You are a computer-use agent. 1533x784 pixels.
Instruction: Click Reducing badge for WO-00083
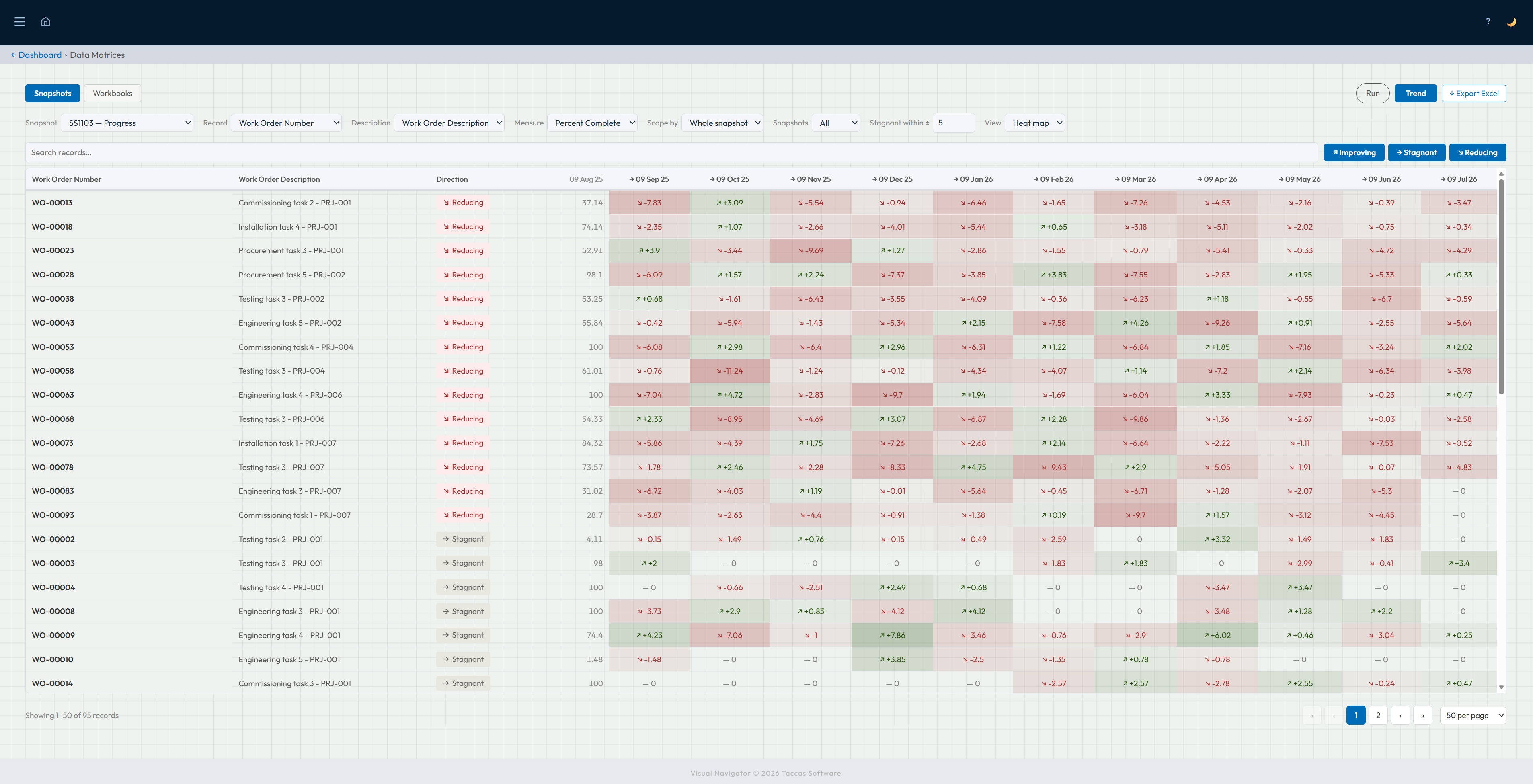463,491
